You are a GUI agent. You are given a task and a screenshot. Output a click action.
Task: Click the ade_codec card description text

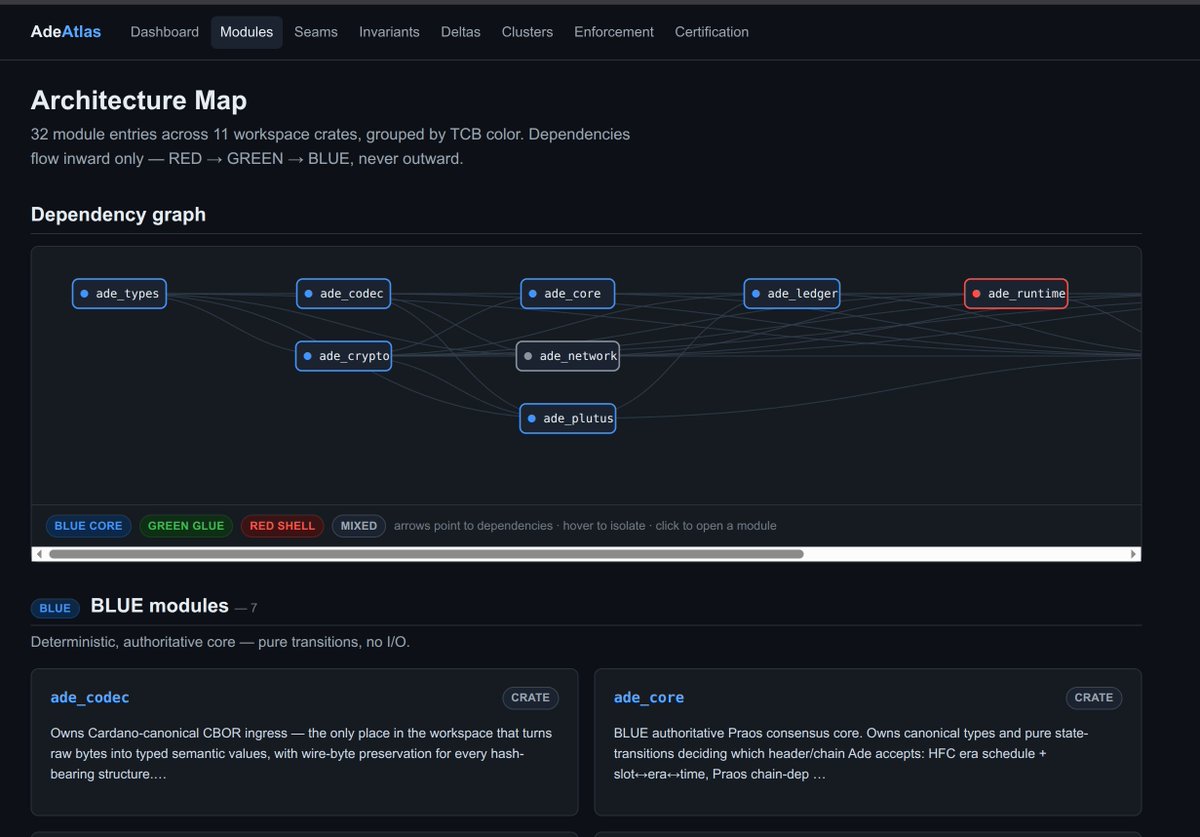[301, 754]
